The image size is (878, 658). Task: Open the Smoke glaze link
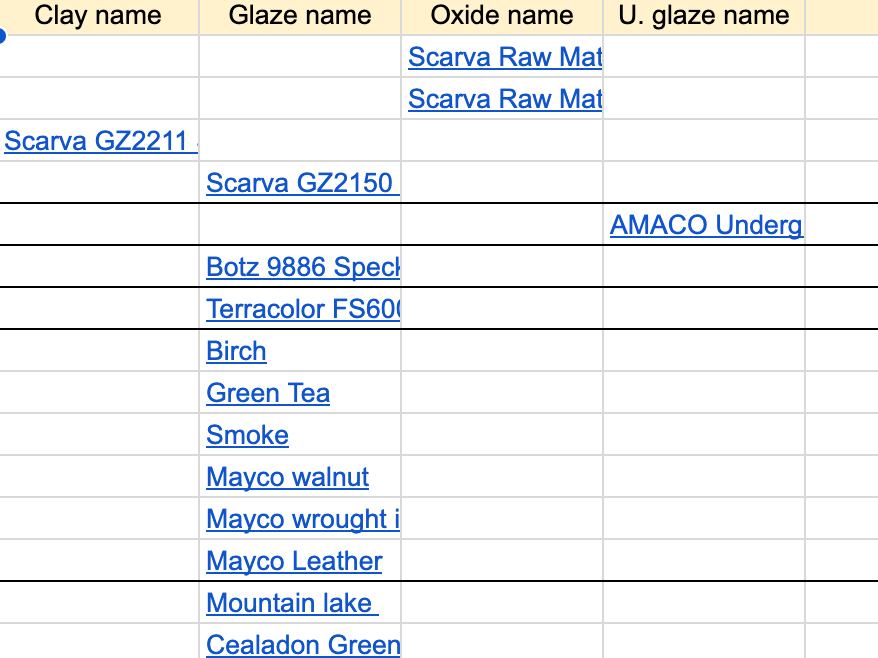247,435
